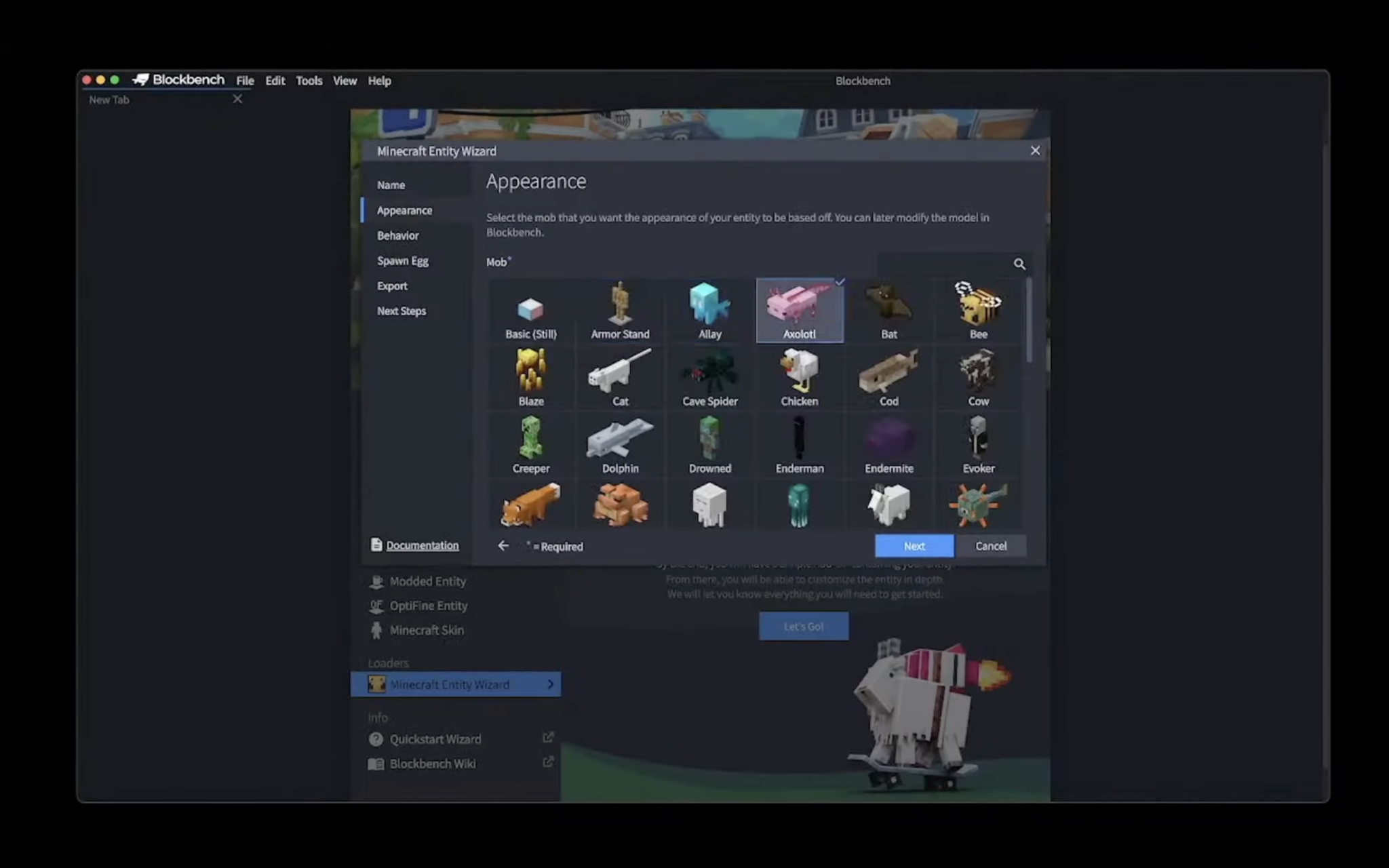Screen dimensions: 1389x868
Task: Select the Creeper mob appearance
Action: click(x=530, y=445)
